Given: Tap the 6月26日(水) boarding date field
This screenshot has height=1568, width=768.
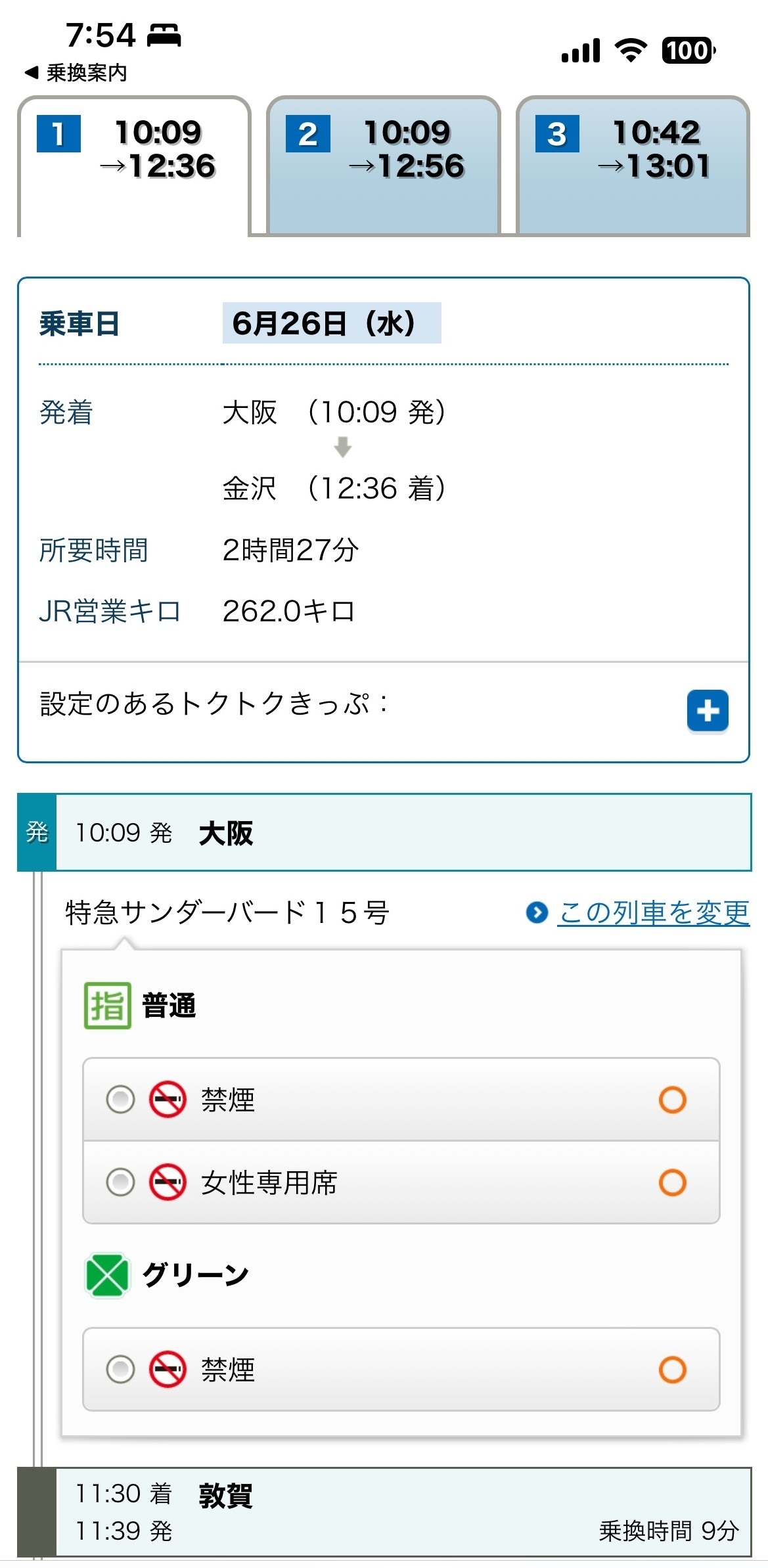Looking at the screenshot, I should [332, 323].
